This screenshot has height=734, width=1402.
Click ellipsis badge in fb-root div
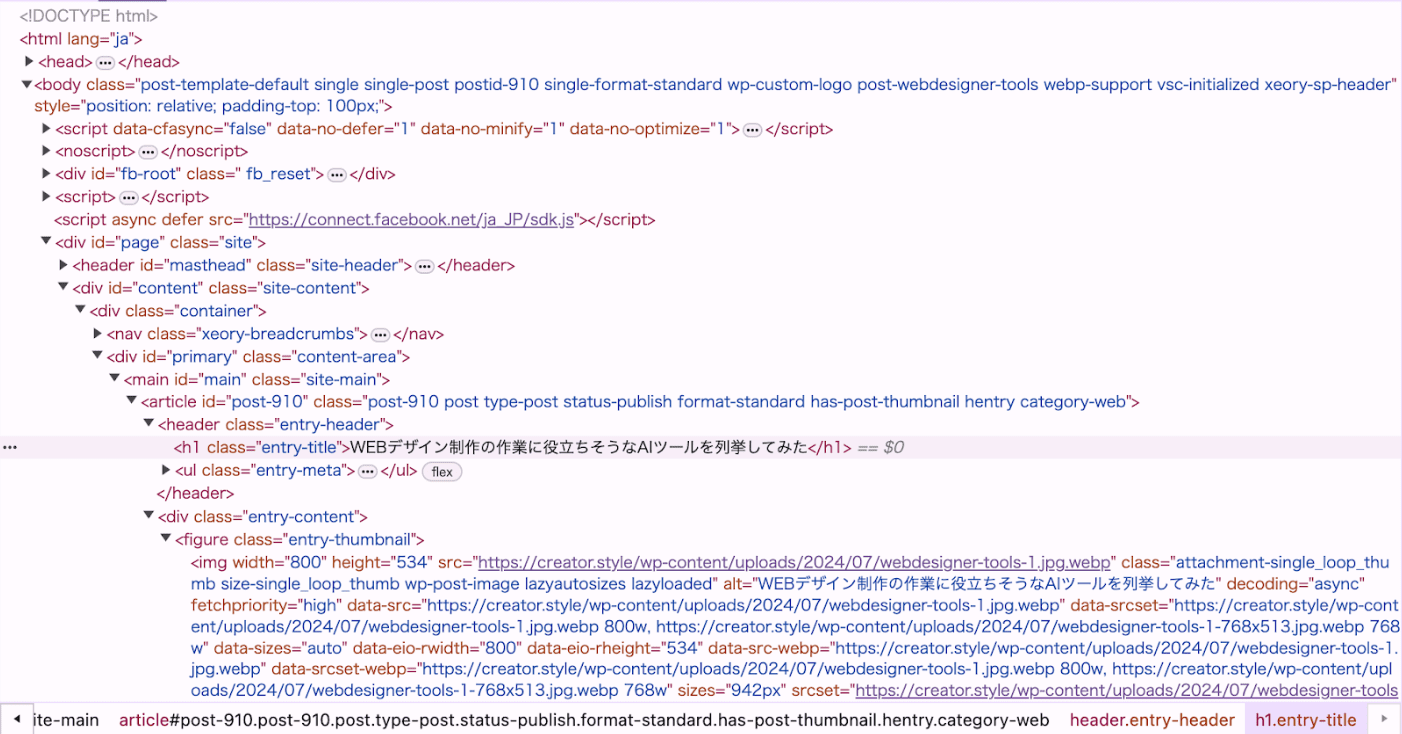(x=337, y=175)
